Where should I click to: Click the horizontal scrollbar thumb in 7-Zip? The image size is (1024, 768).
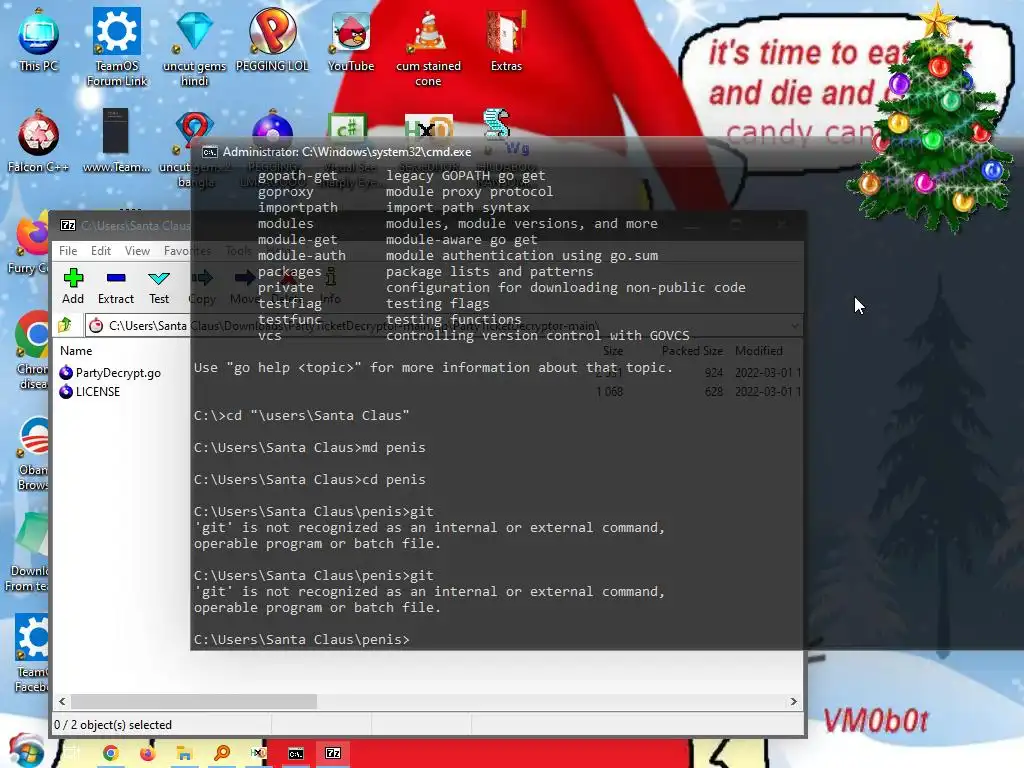pyautogui.click(x=194, y=701)
